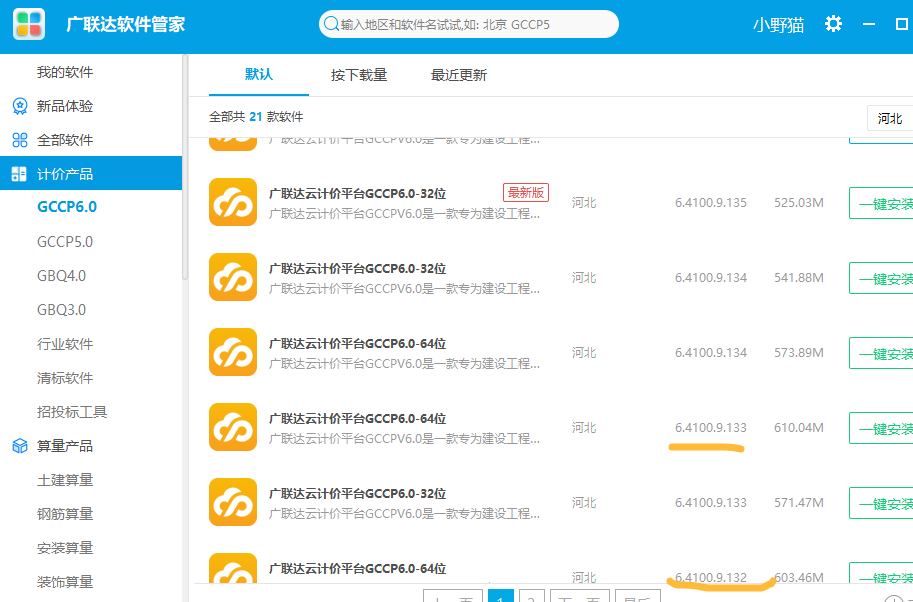Go to page 1 in pagination
Image resolution: width=913 pixels, height=602 pixels.
tap(501, 596)
